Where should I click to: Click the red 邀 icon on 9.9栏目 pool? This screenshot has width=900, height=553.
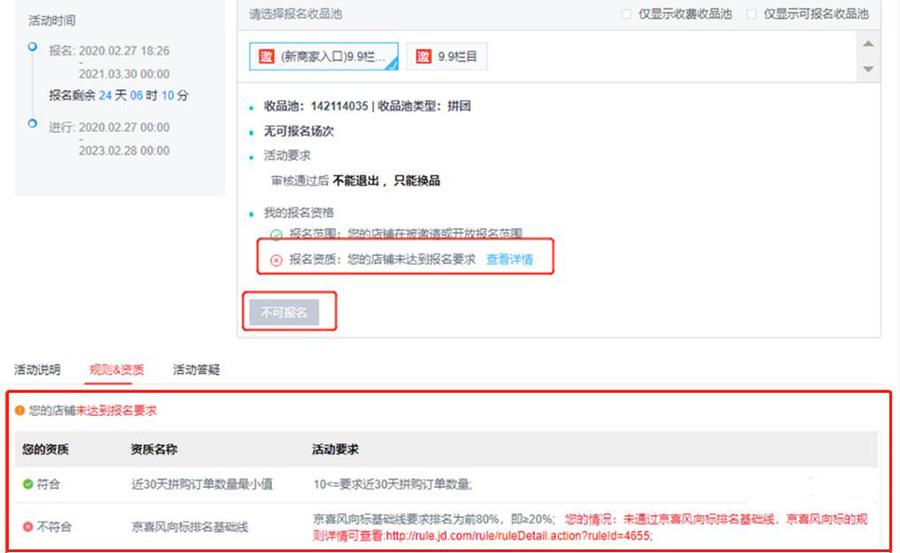(x=424, y=57)
